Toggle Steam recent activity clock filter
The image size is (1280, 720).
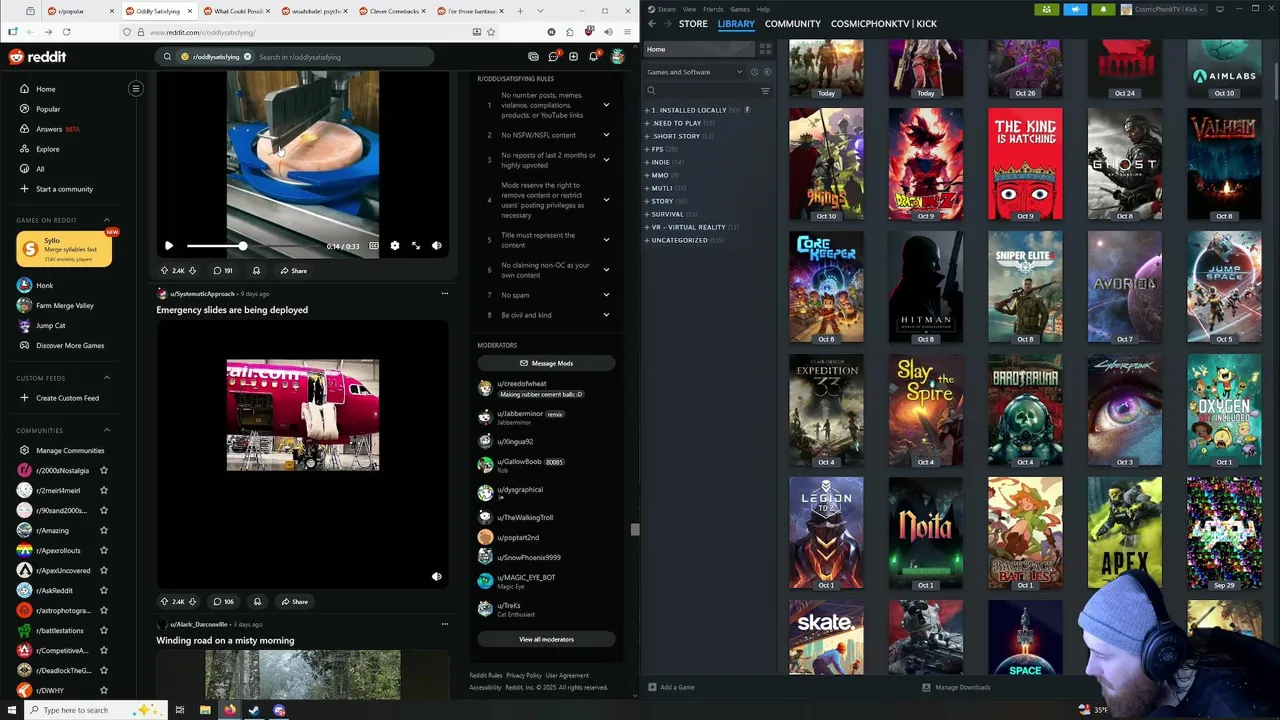click(x=755, y=72)
